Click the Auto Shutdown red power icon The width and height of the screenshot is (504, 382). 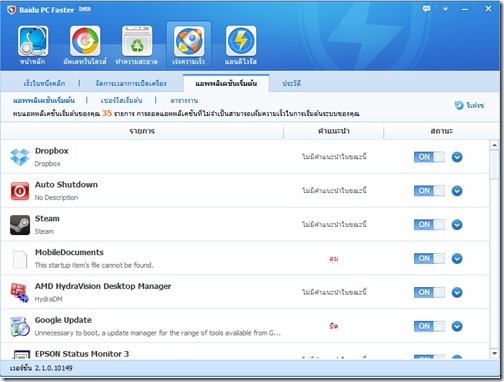point(20,191)
